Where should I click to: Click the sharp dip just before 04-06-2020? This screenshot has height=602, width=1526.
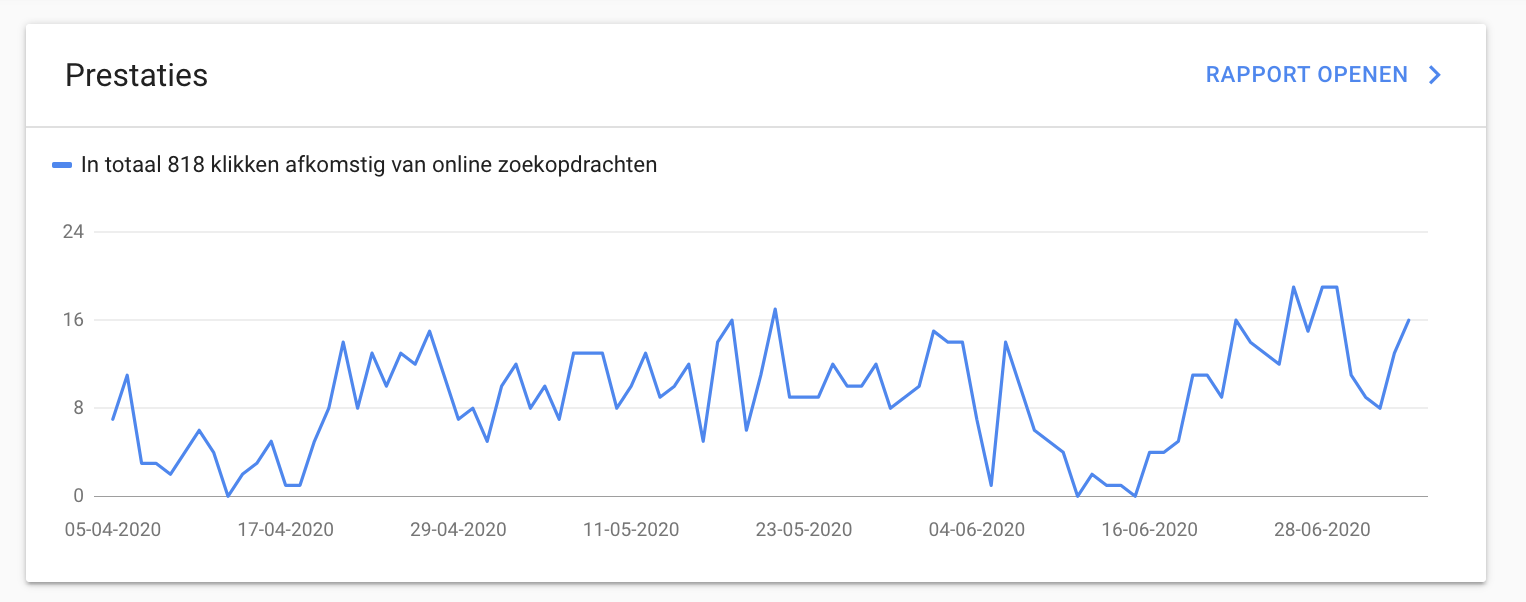pyautogui.click(x=991, y=485)
